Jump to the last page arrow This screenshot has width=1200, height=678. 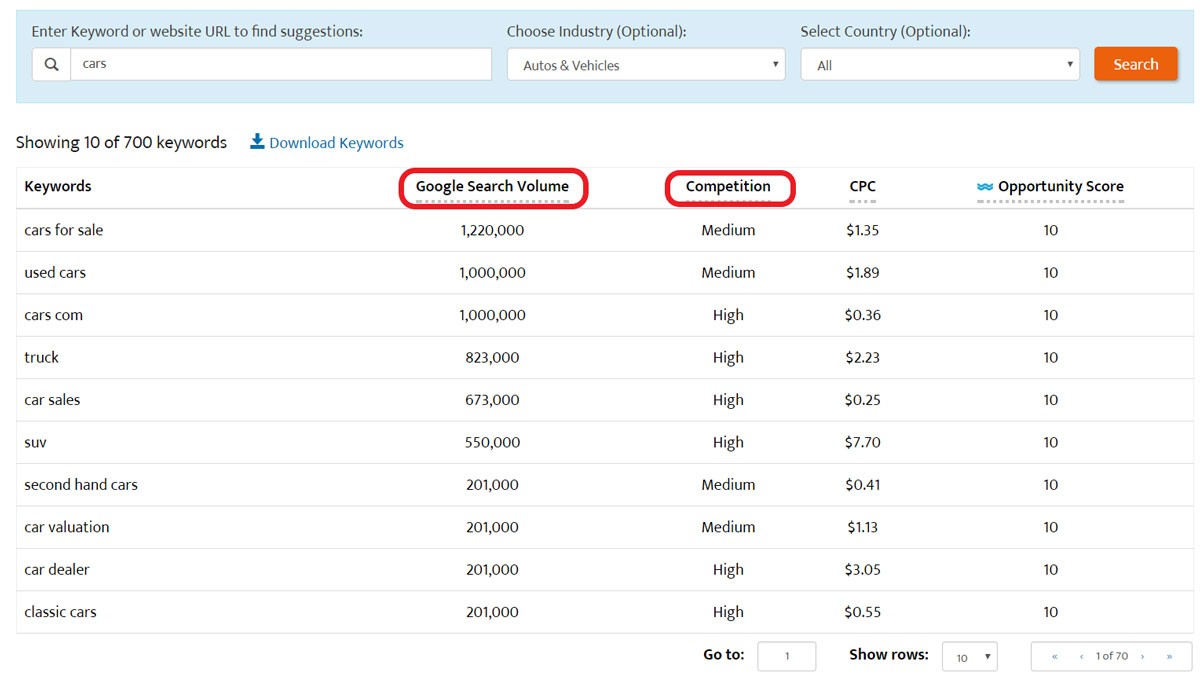click(x=1169, y=656)
